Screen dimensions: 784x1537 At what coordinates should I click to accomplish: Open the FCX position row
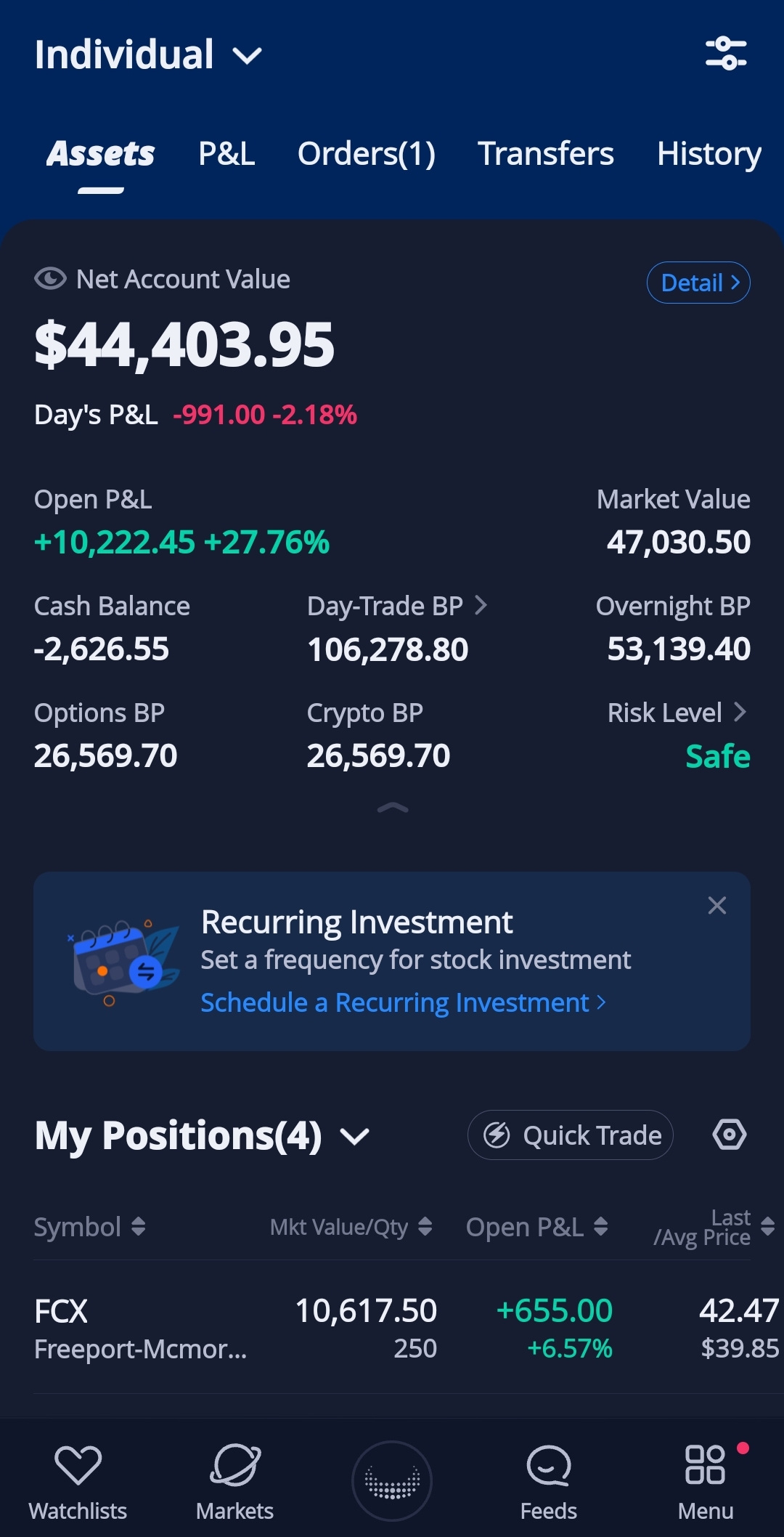pos(392,1328)
